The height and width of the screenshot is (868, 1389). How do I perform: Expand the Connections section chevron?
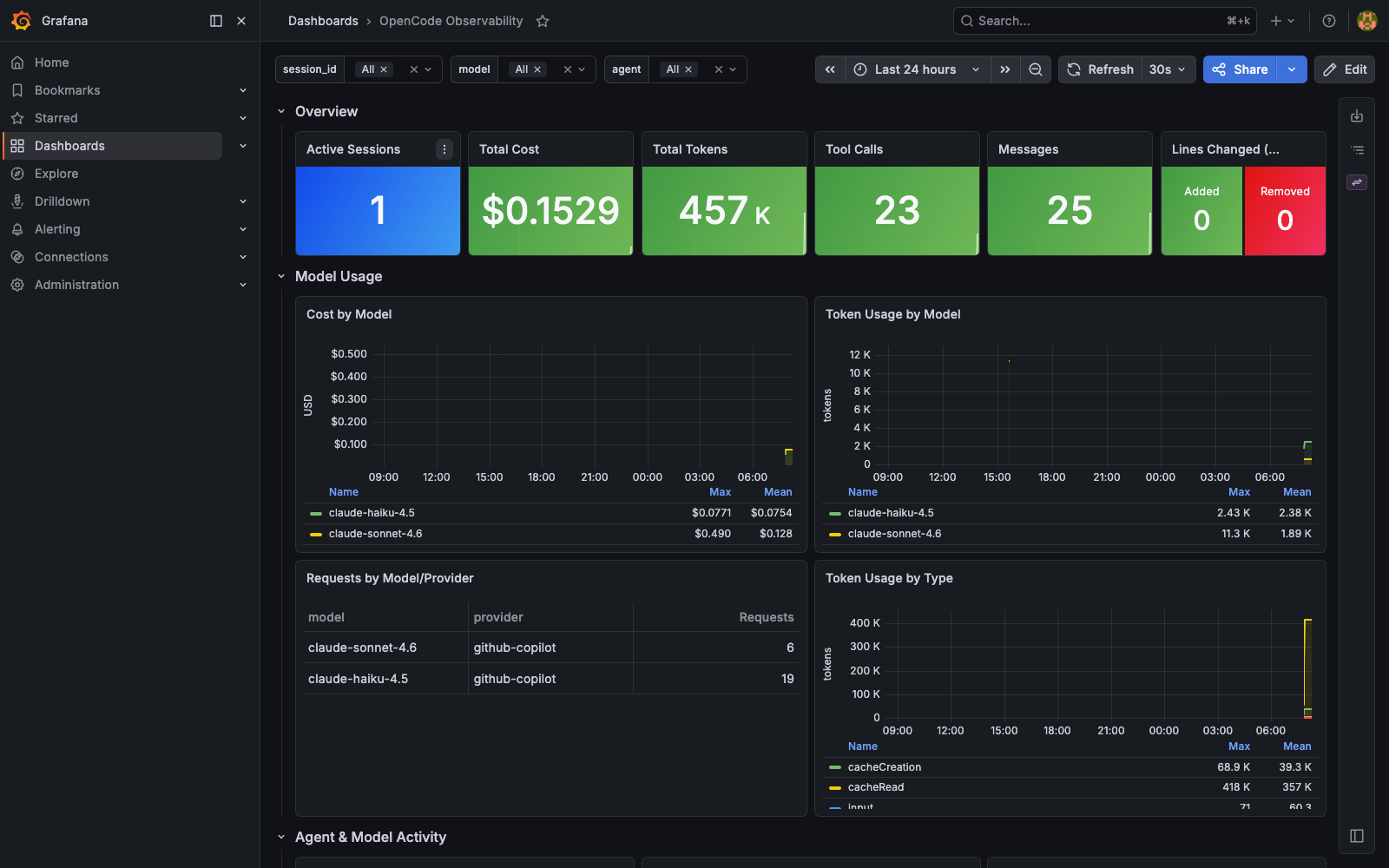243,257
